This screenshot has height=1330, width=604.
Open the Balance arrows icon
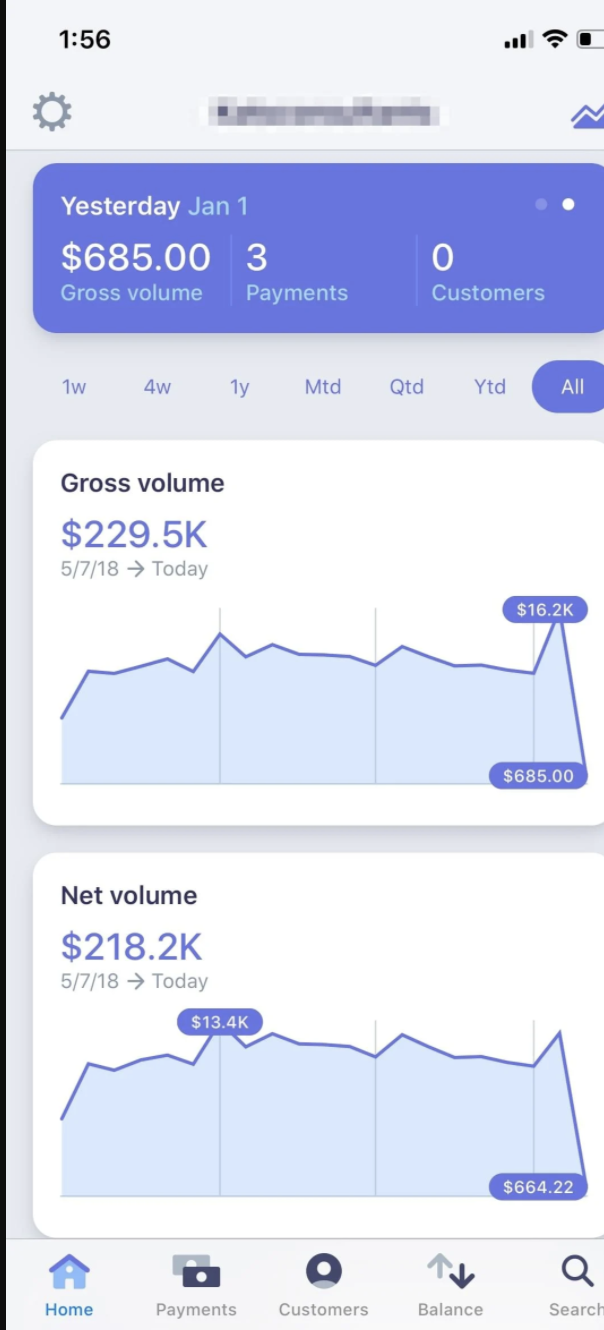tap(450, 1273)
